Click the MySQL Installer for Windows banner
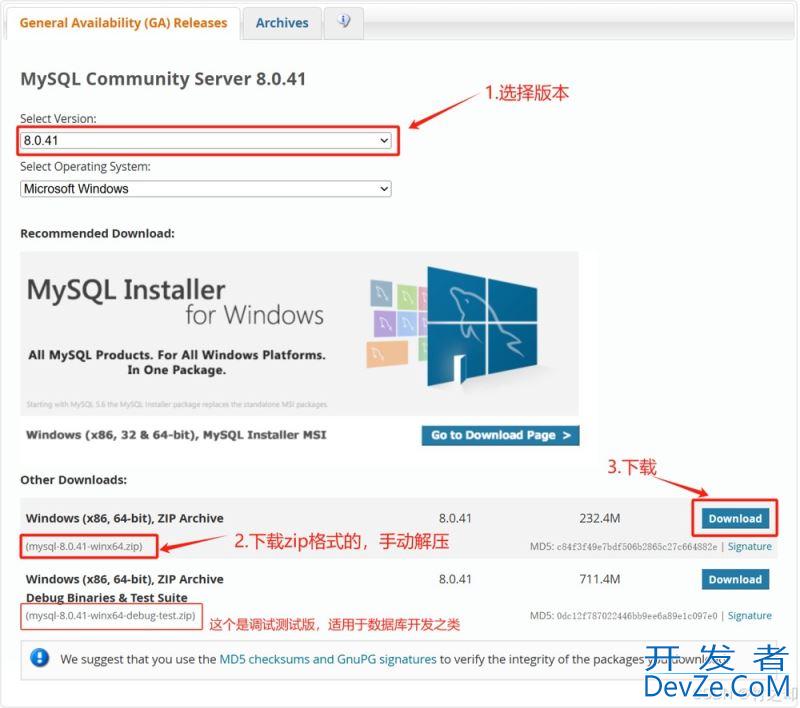This screenshot has height=708, width=800. point(299,334)
